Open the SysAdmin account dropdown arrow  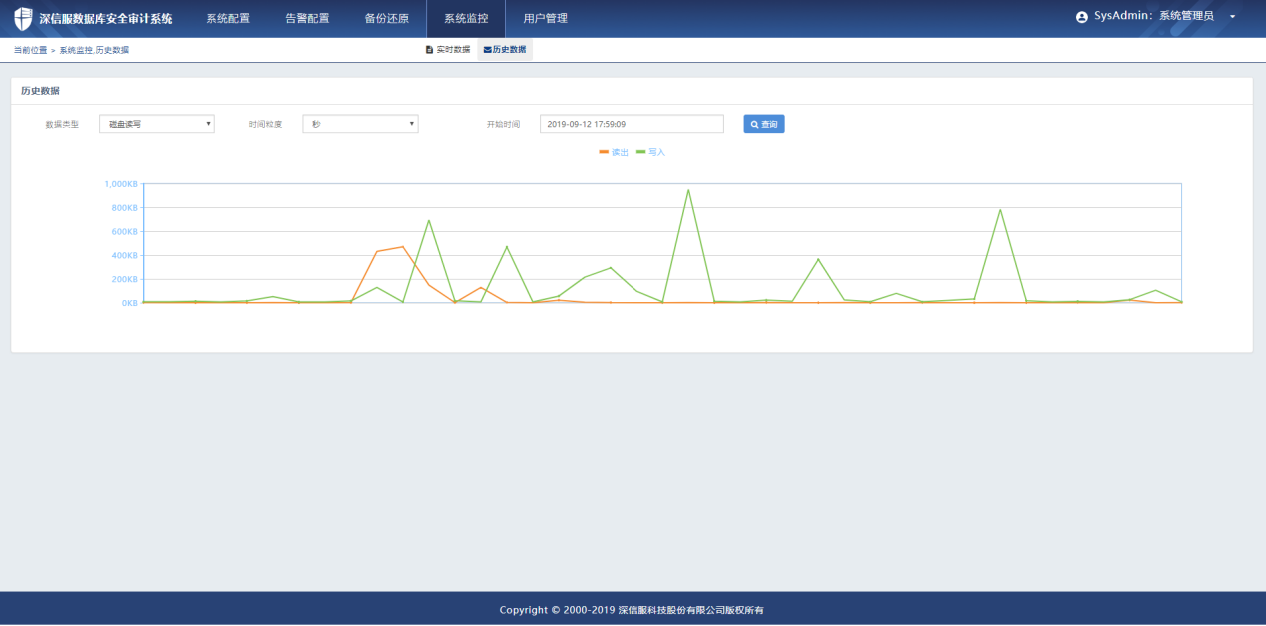point(1232,17)
